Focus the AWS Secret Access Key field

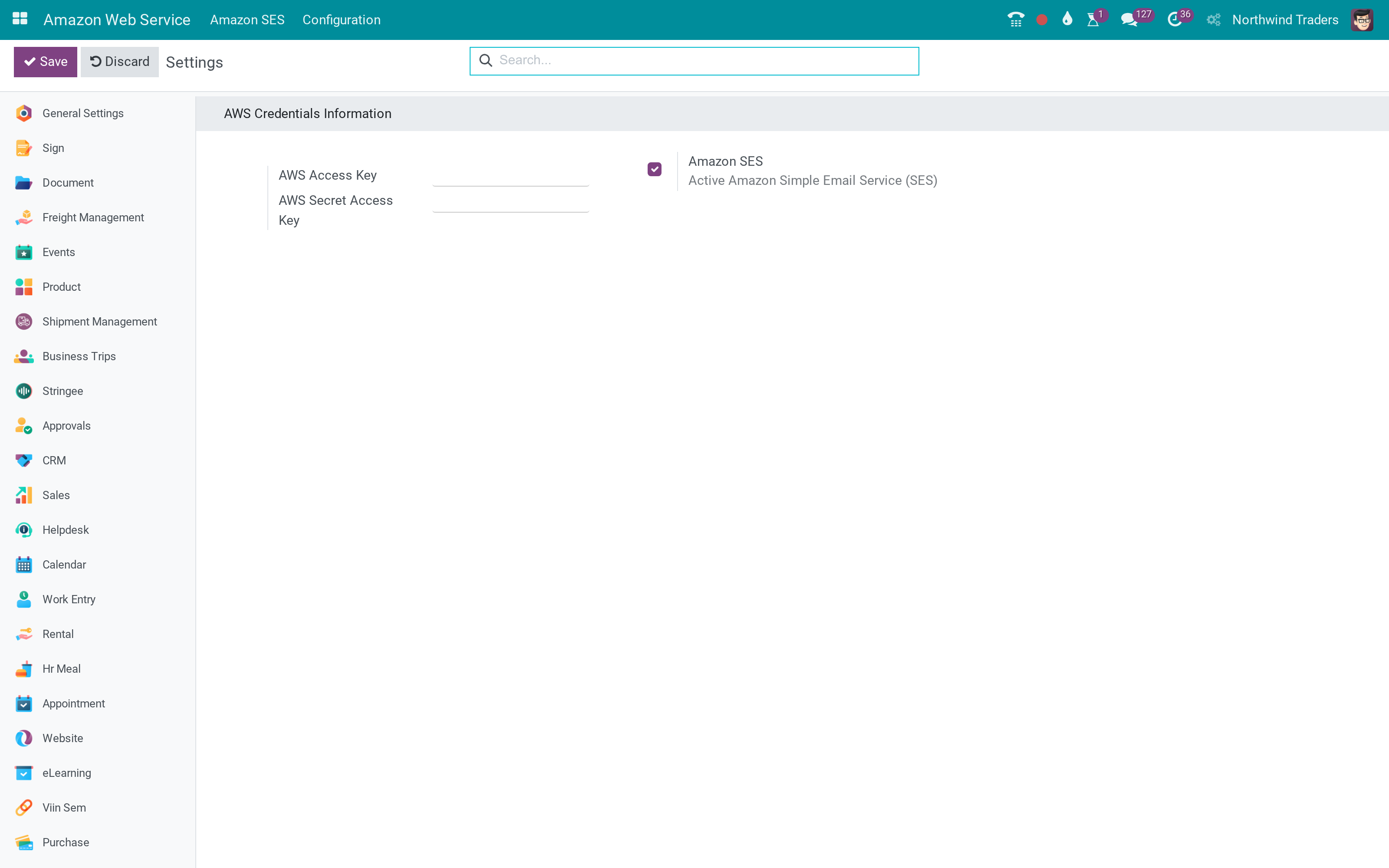pyautogui.click(x=510, y=201)
